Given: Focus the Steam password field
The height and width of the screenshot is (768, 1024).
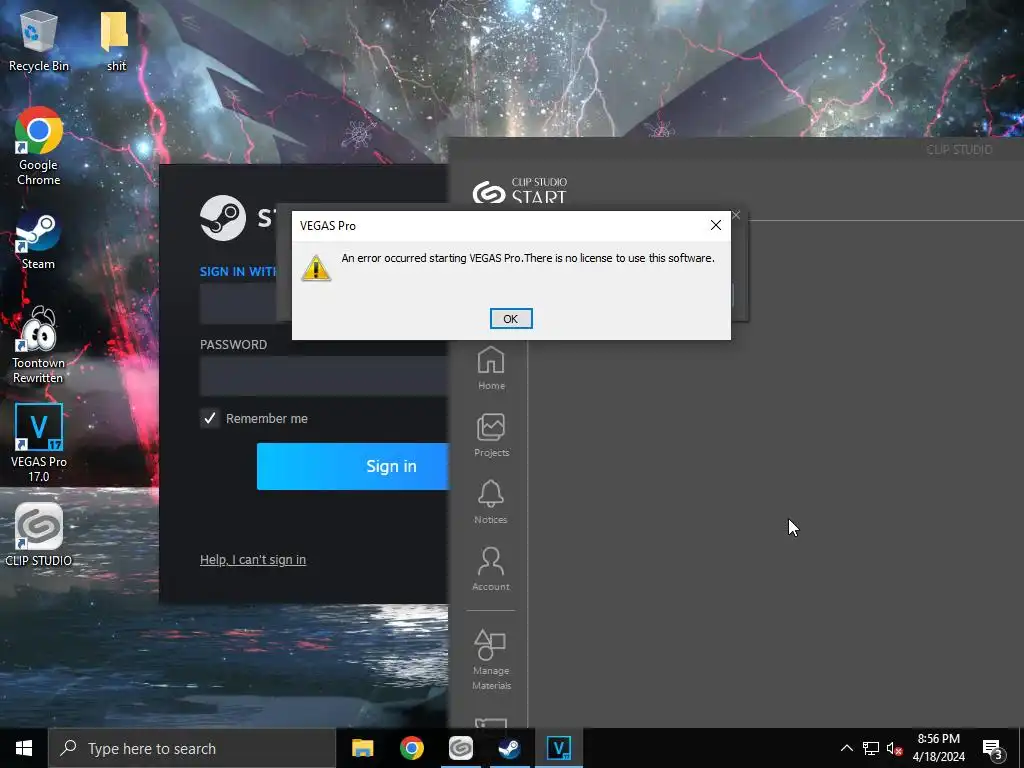Looking at the screenshot, I should click(x=324, y=376).
